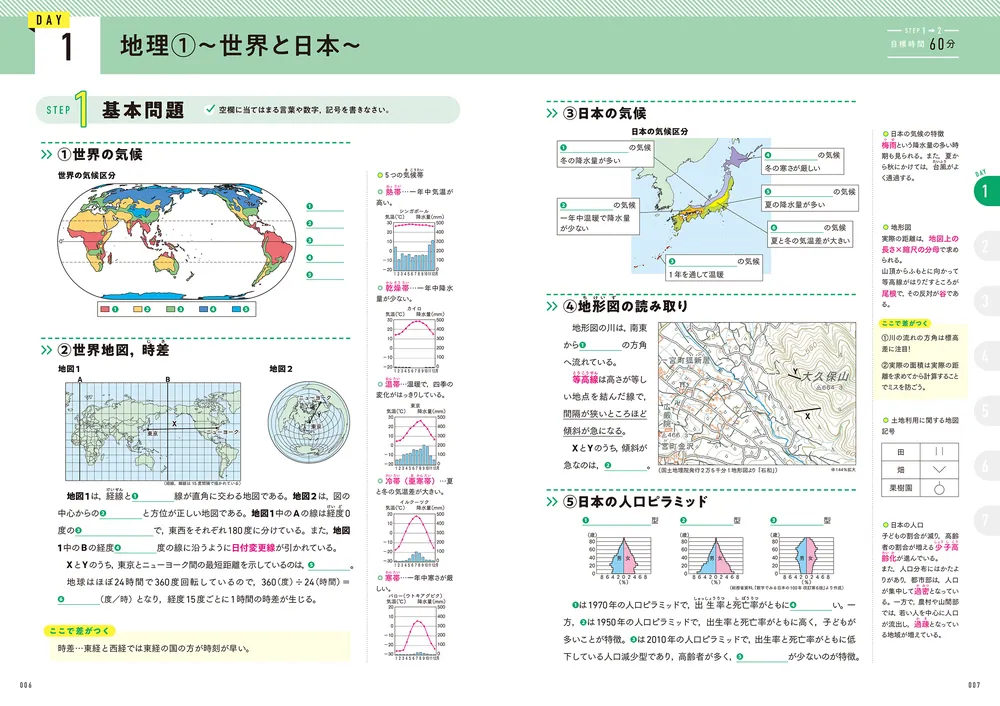Click the pink term 日付変更線

click(x=253, y=548)
